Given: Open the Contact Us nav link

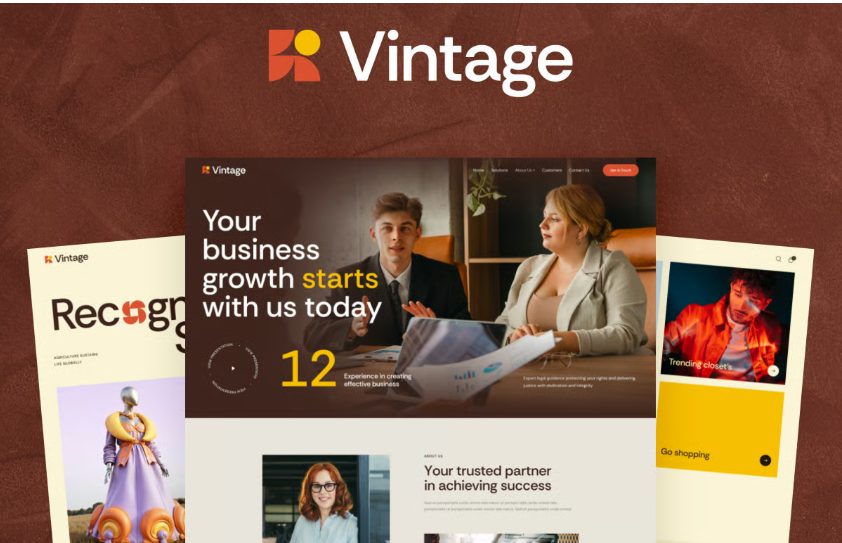Looking at the screenshot, I should pos(579,170).
